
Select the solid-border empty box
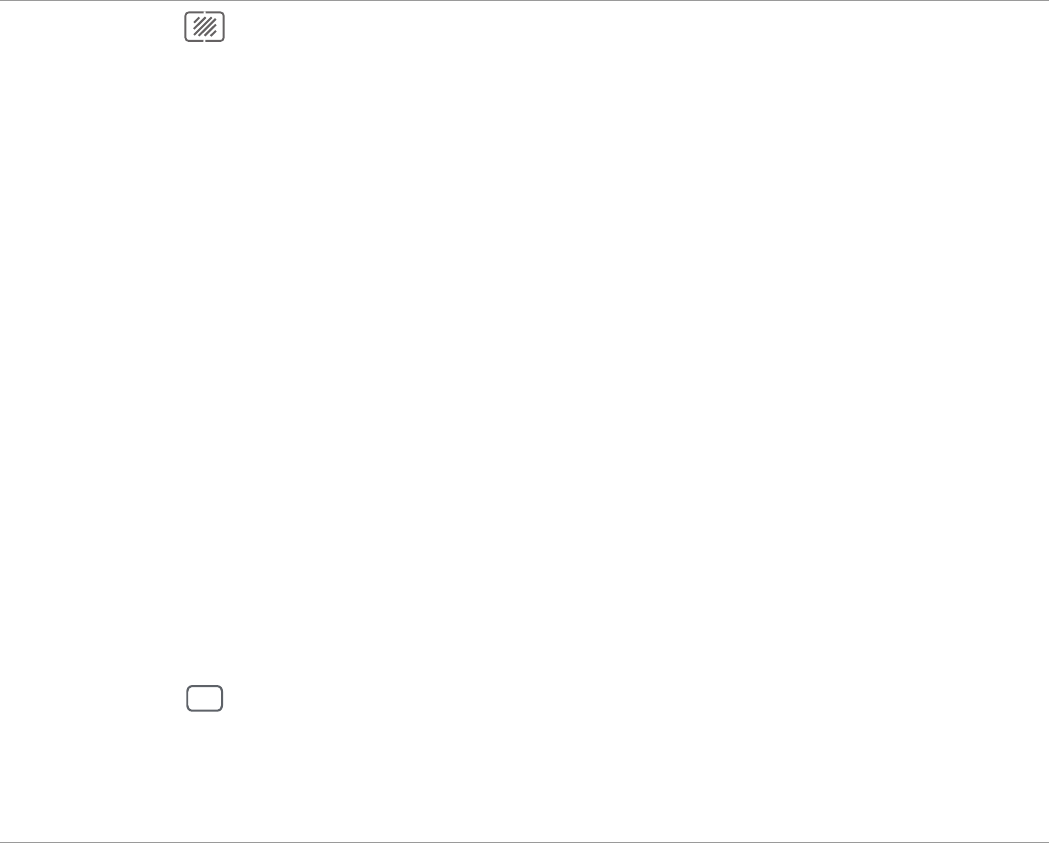(205, 698)
